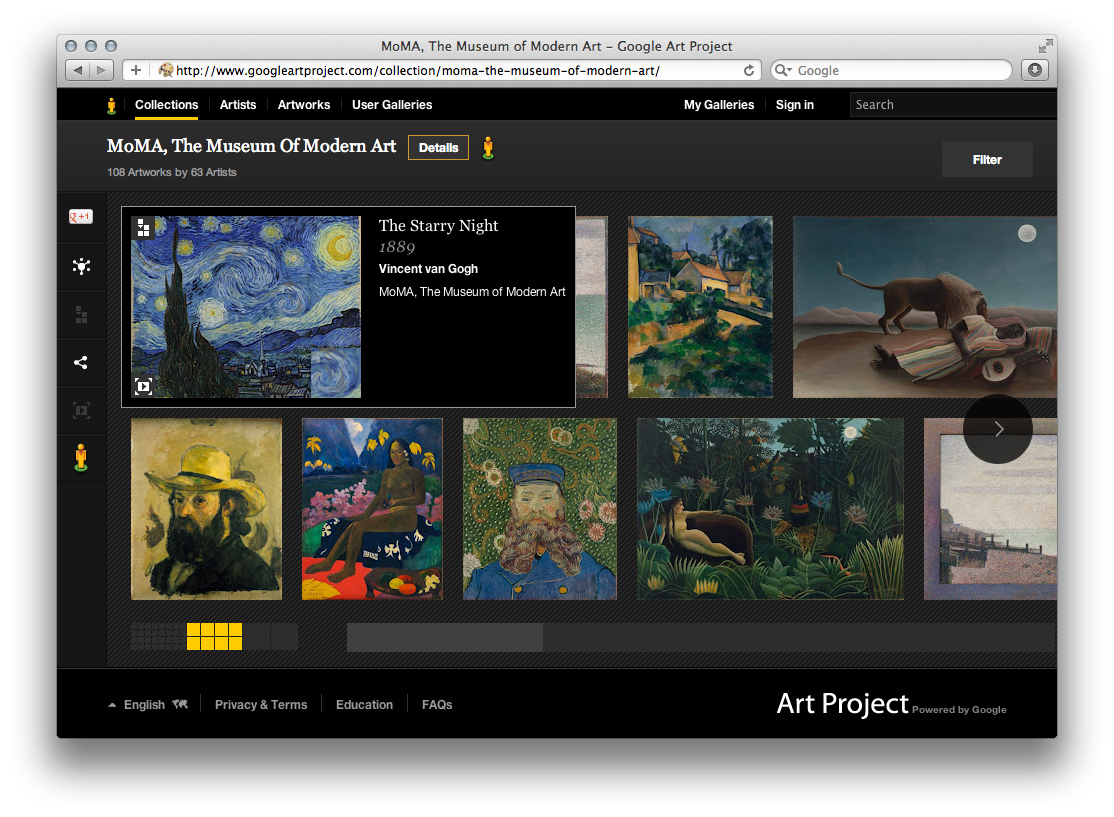This screenshot has height=817, width=1114.
Task: Open the User Galleries menu item
Action: (x=391, y=105)
